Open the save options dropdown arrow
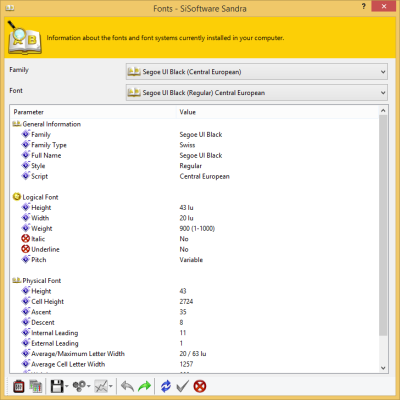The image size is (400, 400). [x=67, y=387]
